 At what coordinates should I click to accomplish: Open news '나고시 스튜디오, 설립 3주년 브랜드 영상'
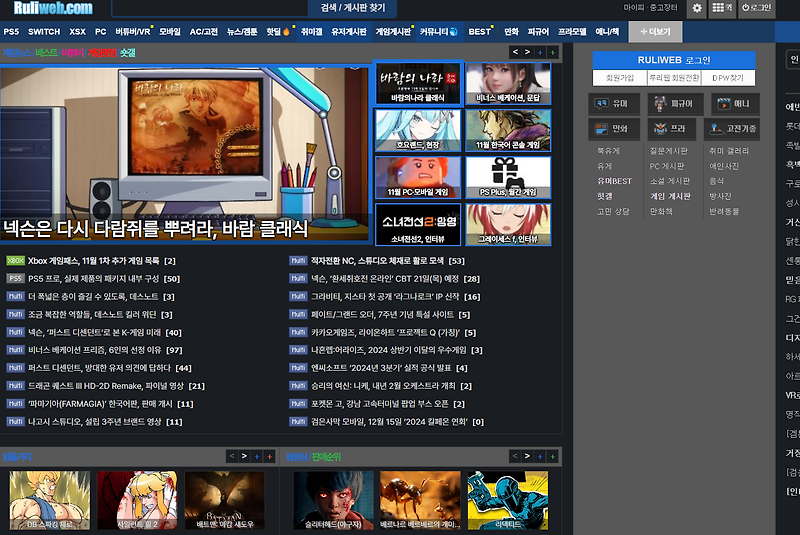pos(95,422)
